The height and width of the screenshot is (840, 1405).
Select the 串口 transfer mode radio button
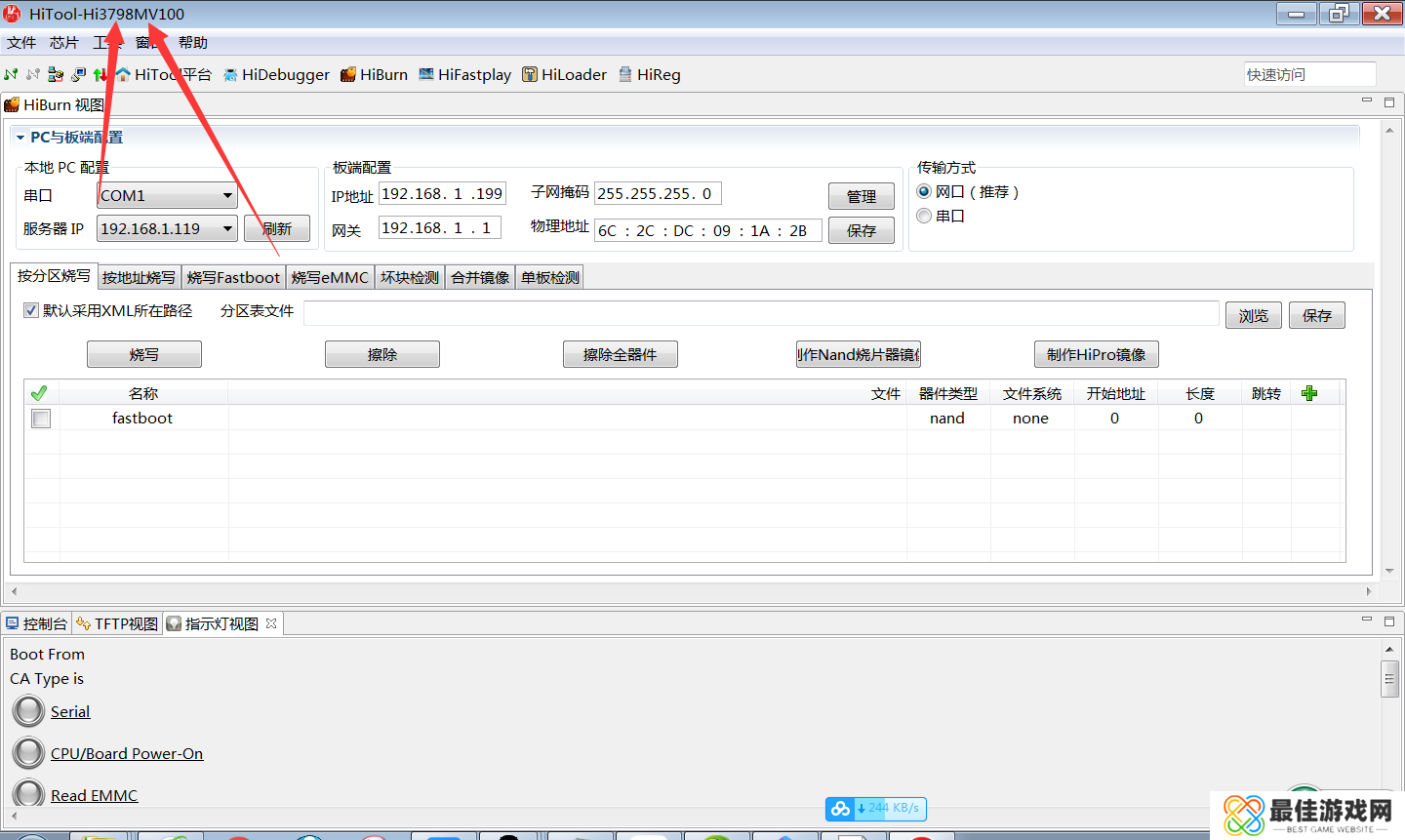point(924,216)
